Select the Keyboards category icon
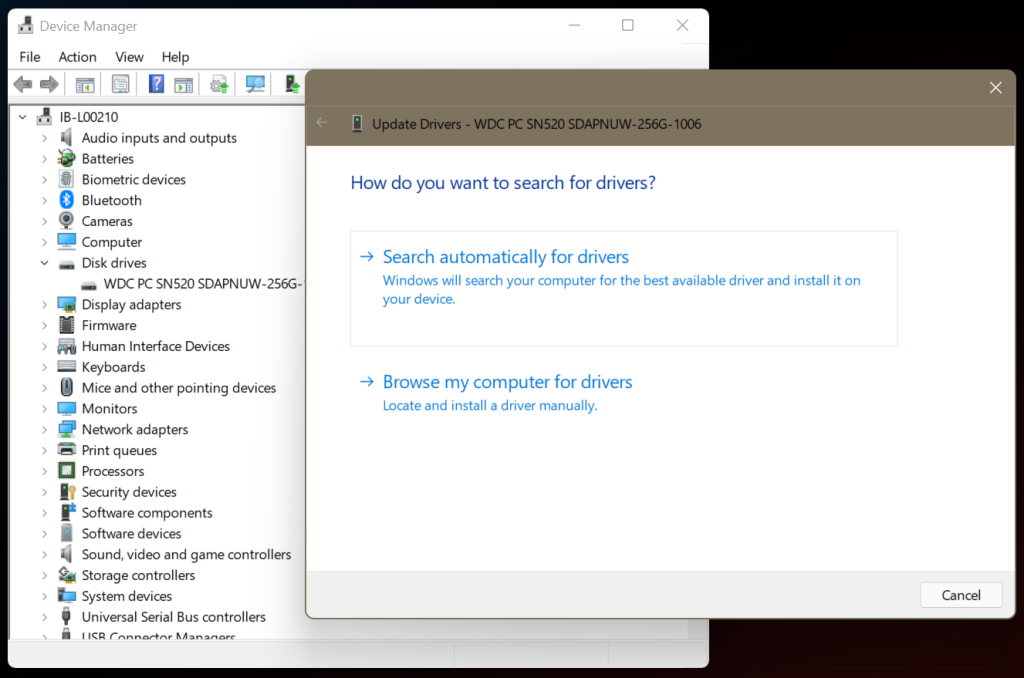This screenshot has height=678, width=1024. [66, 366]
